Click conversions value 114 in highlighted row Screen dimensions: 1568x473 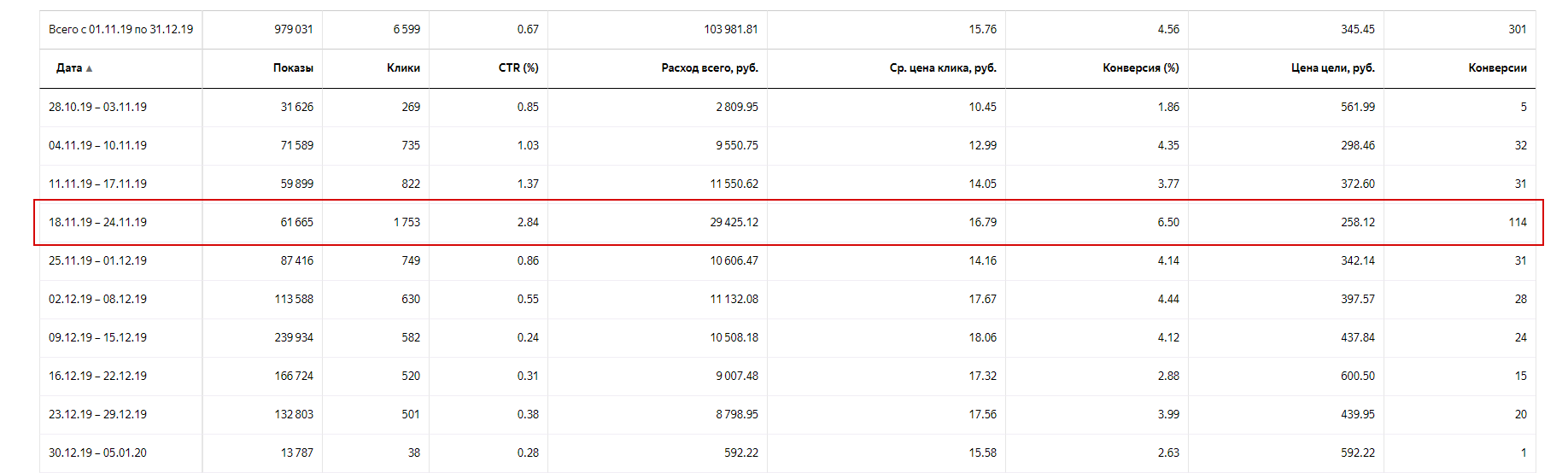coord(1518,223)
